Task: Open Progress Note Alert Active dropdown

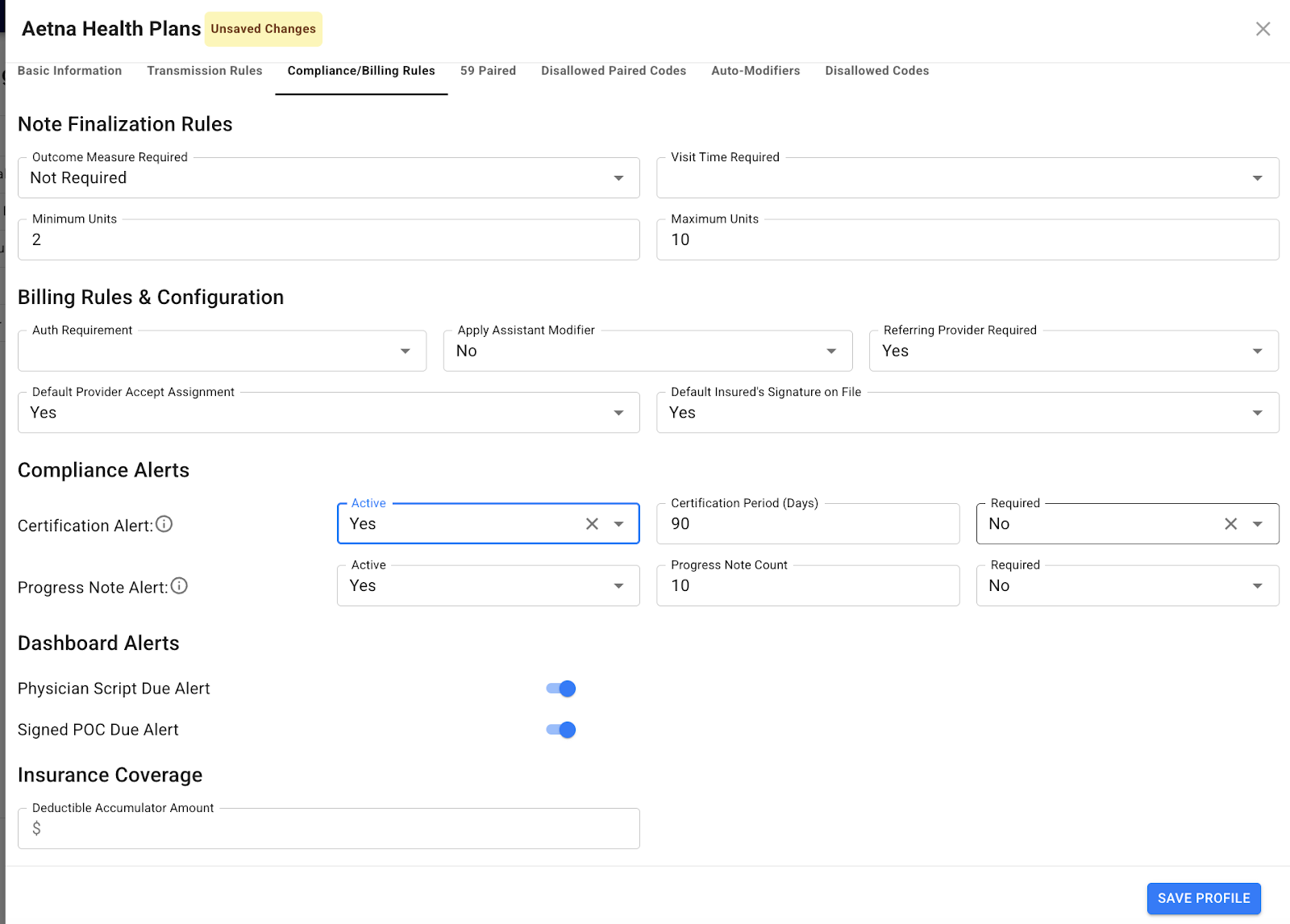Action: point(488,586)
